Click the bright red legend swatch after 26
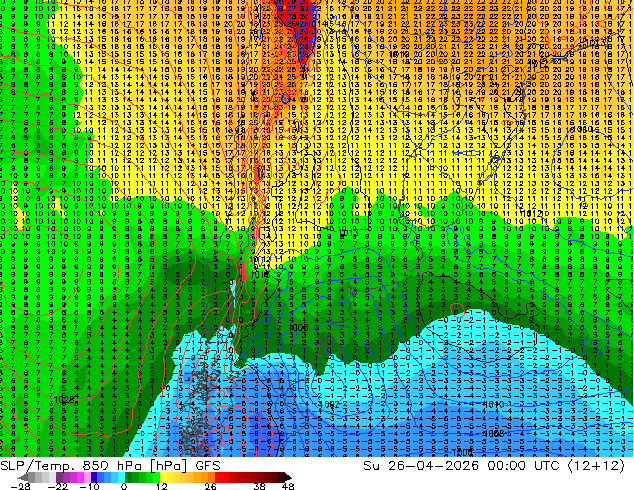 218,477
